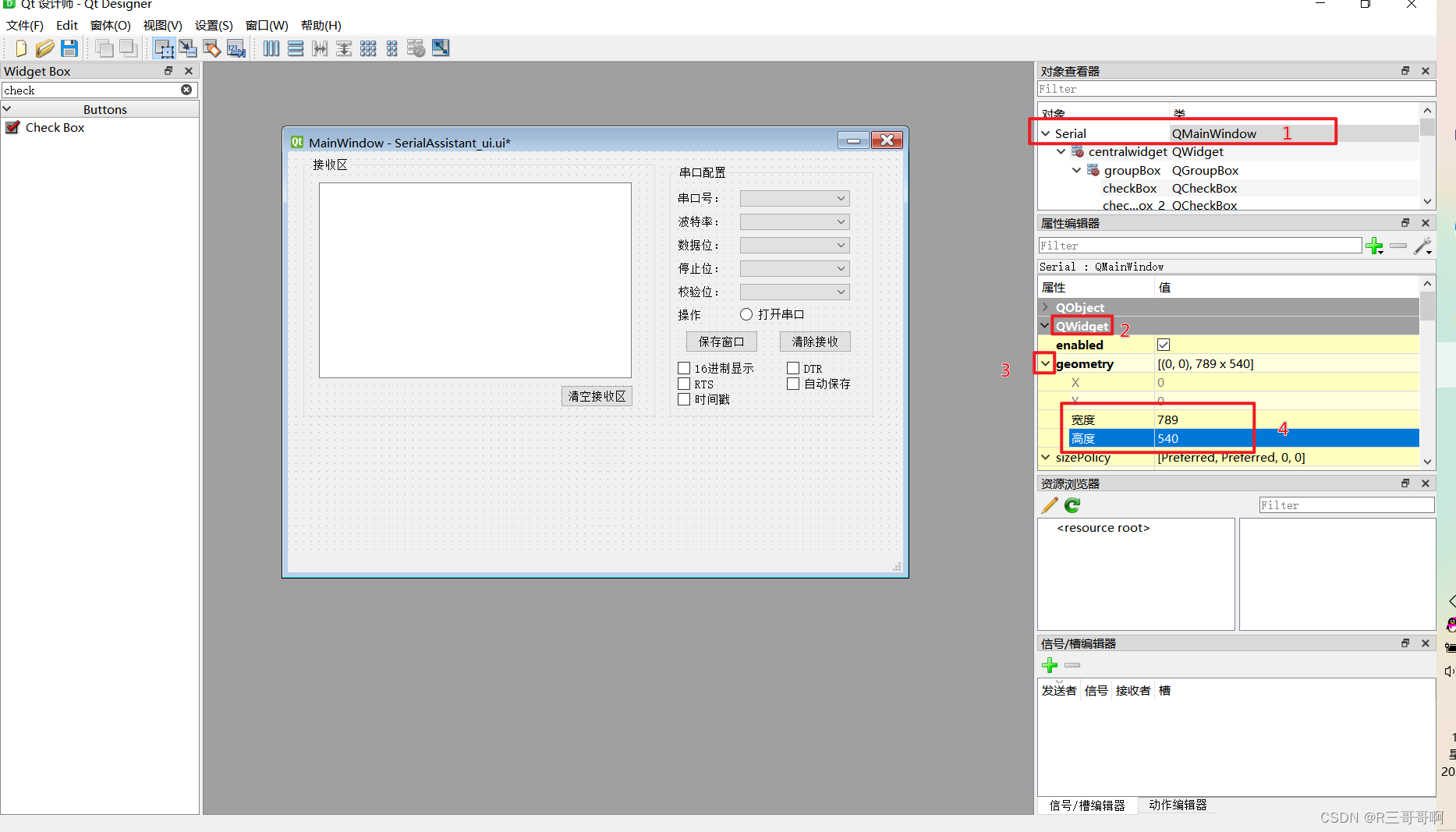Collapse the geometry property
The image size is (1456, 832).
[1046, 363]
